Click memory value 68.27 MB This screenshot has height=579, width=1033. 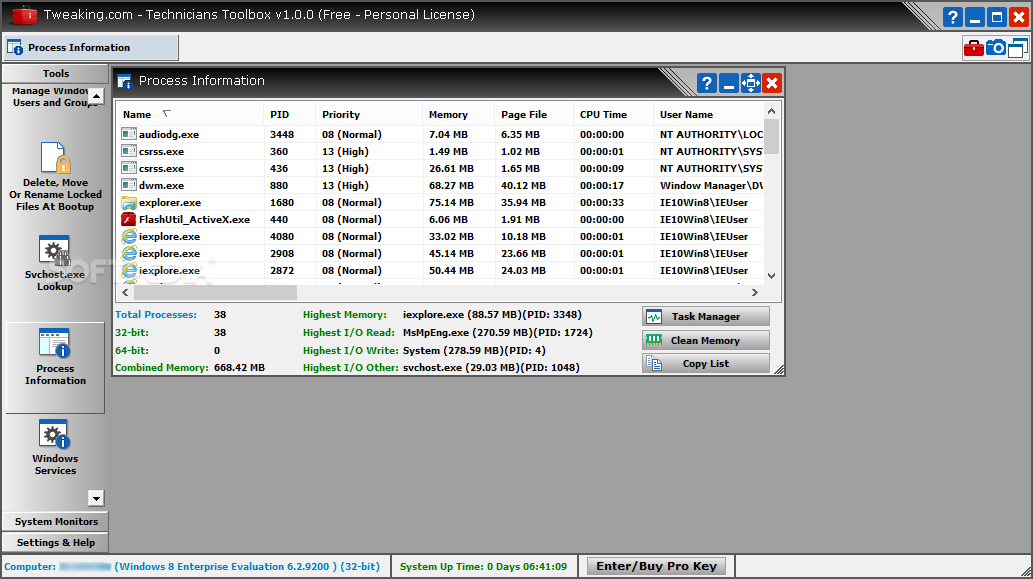(x=451, y=186)
